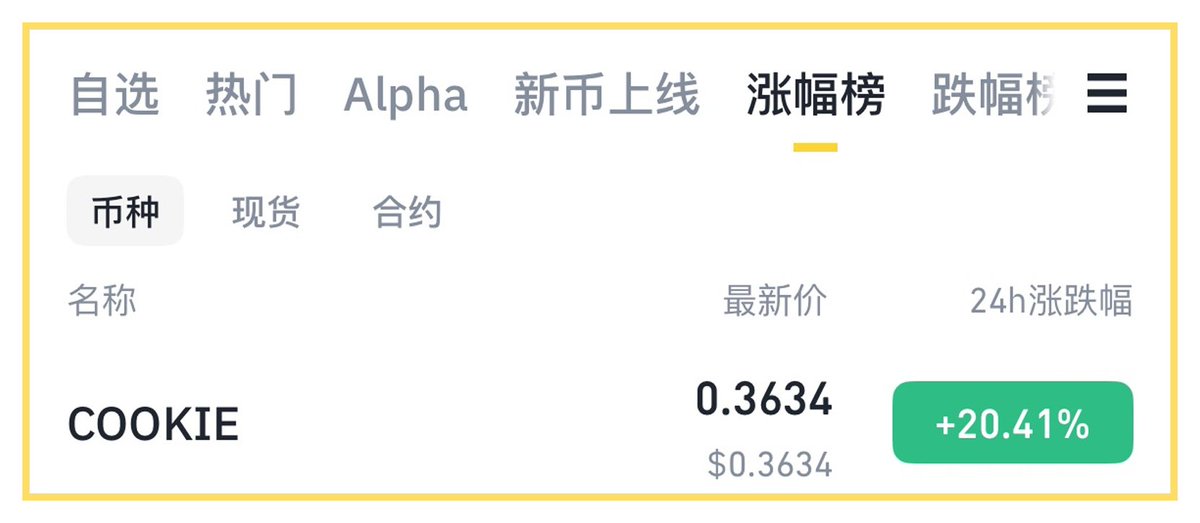
Task: Open the 热门 hot tab
Action: [252, 95]
